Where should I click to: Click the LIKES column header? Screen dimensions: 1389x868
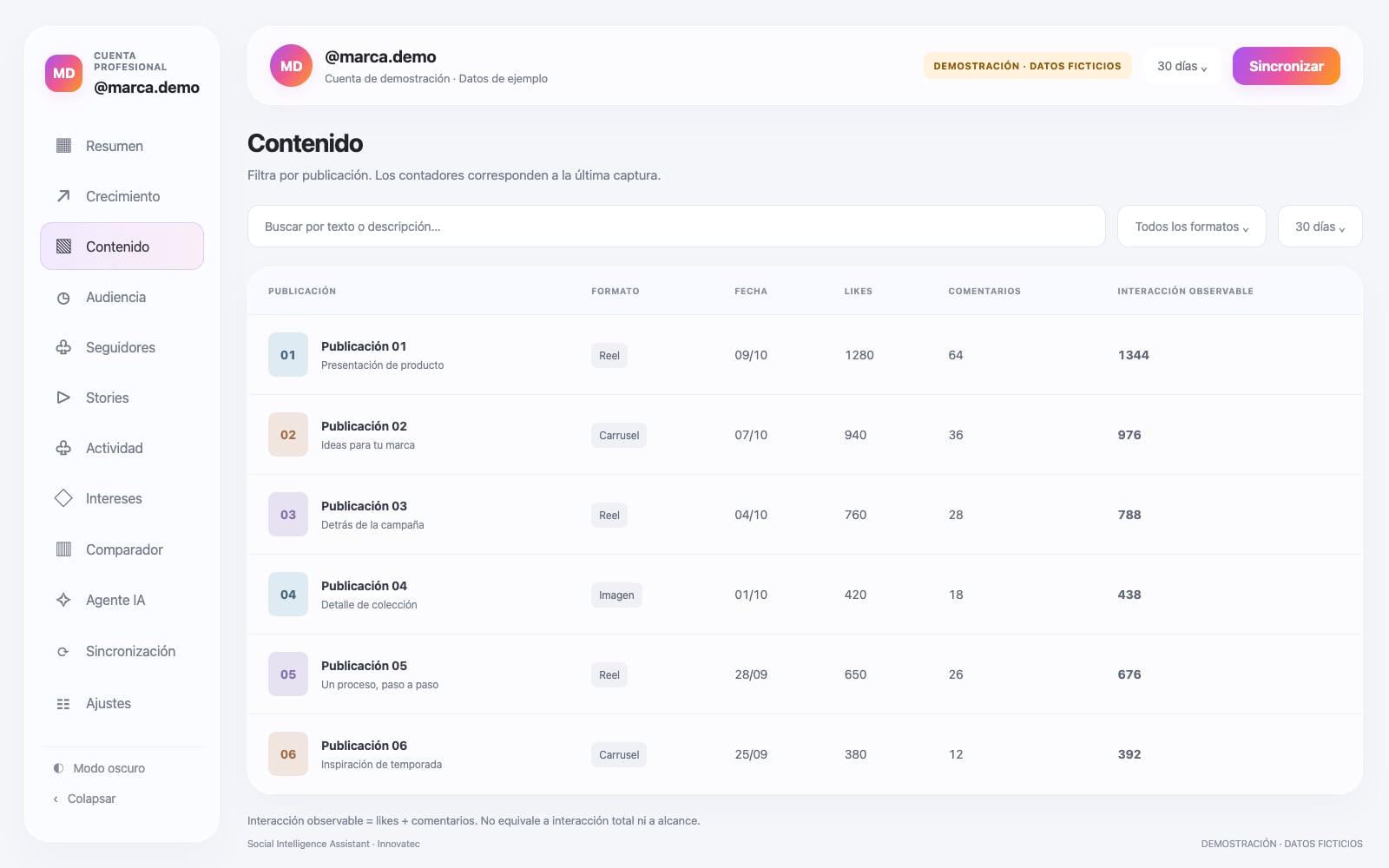tap(859, 291)
